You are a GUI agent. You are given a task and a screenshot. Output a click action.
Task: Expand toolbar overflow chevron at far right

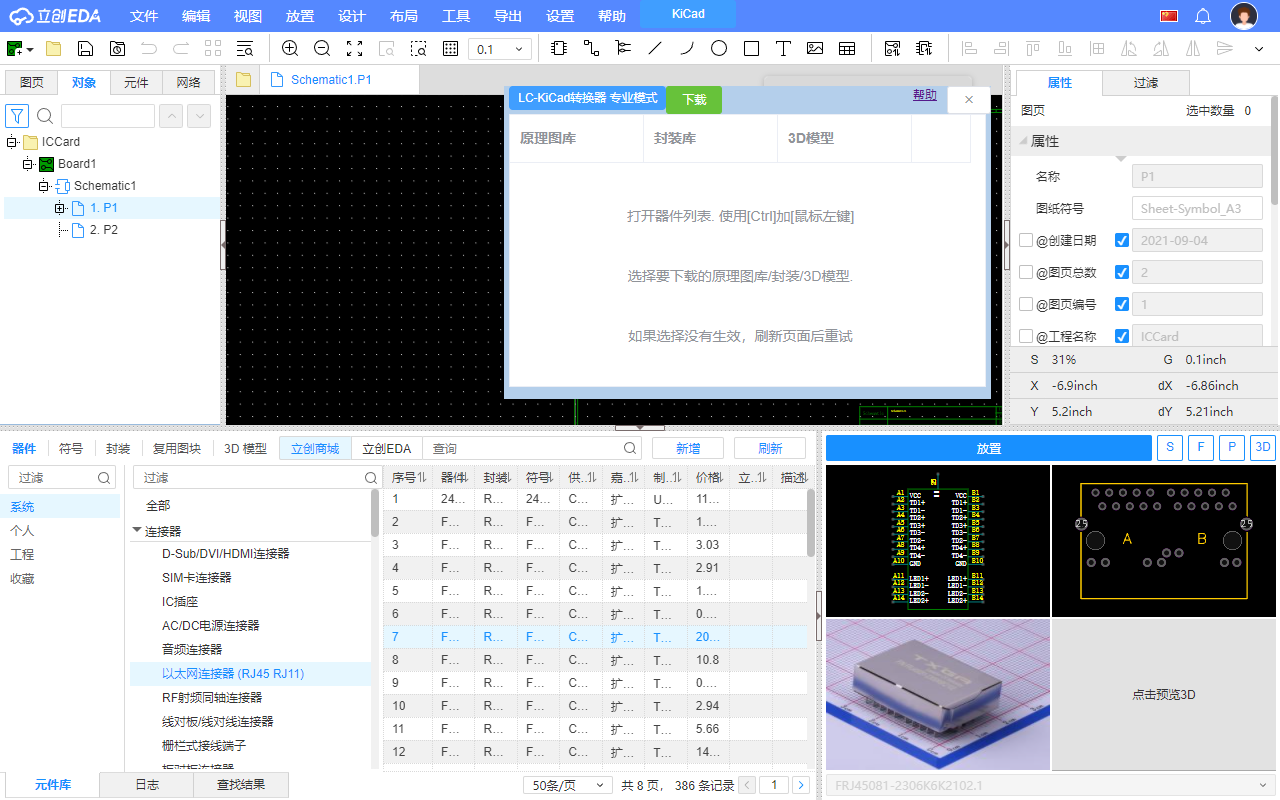[x=1259, y=48]
